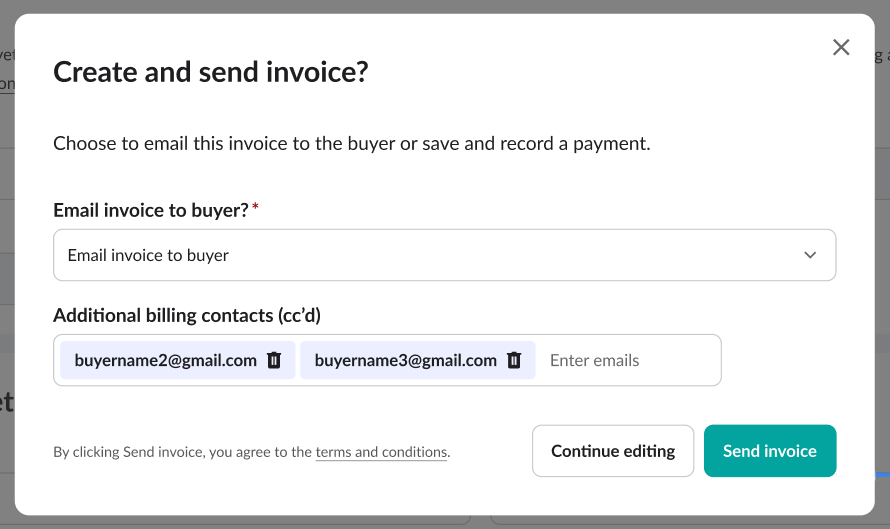The image size is (890, 529).
Task: Click the Create and send invoice? heading
Action: pyautogui.click(x=210, y=72)
